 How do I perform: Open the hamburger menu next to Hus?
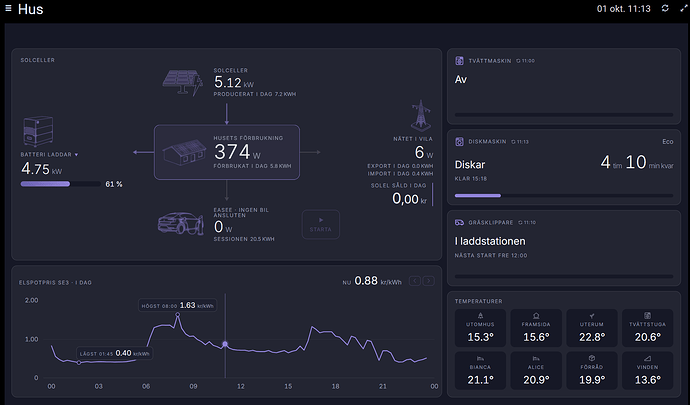(8, 8)
